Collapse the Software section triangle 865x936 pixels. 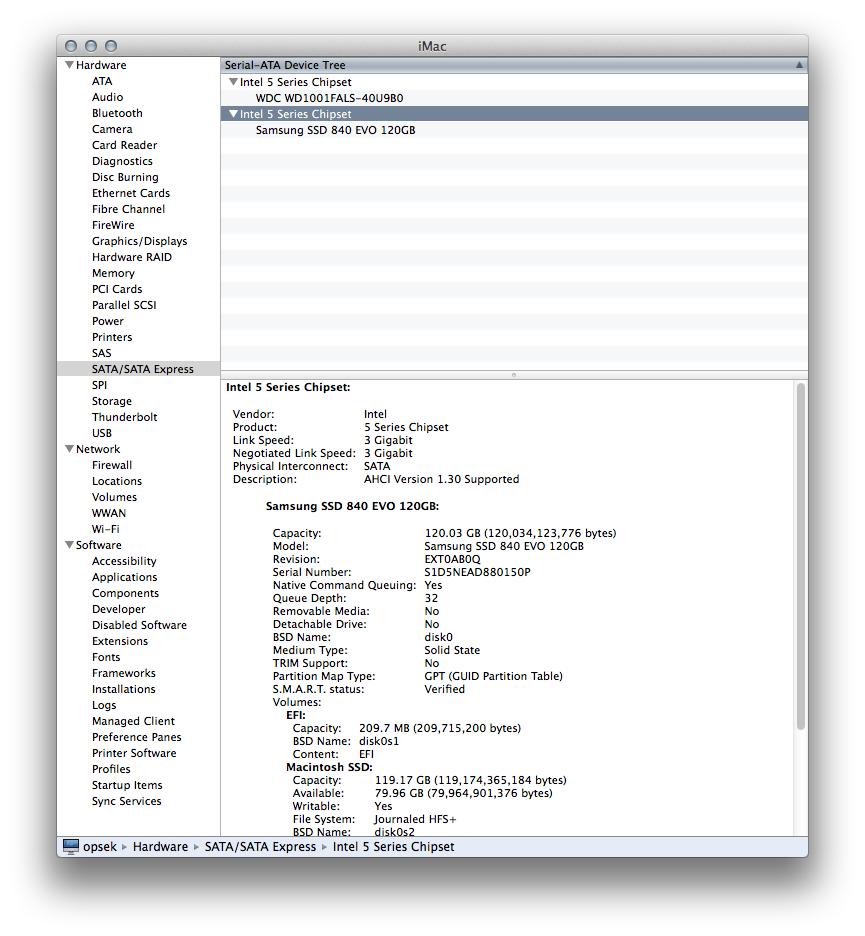69,544
